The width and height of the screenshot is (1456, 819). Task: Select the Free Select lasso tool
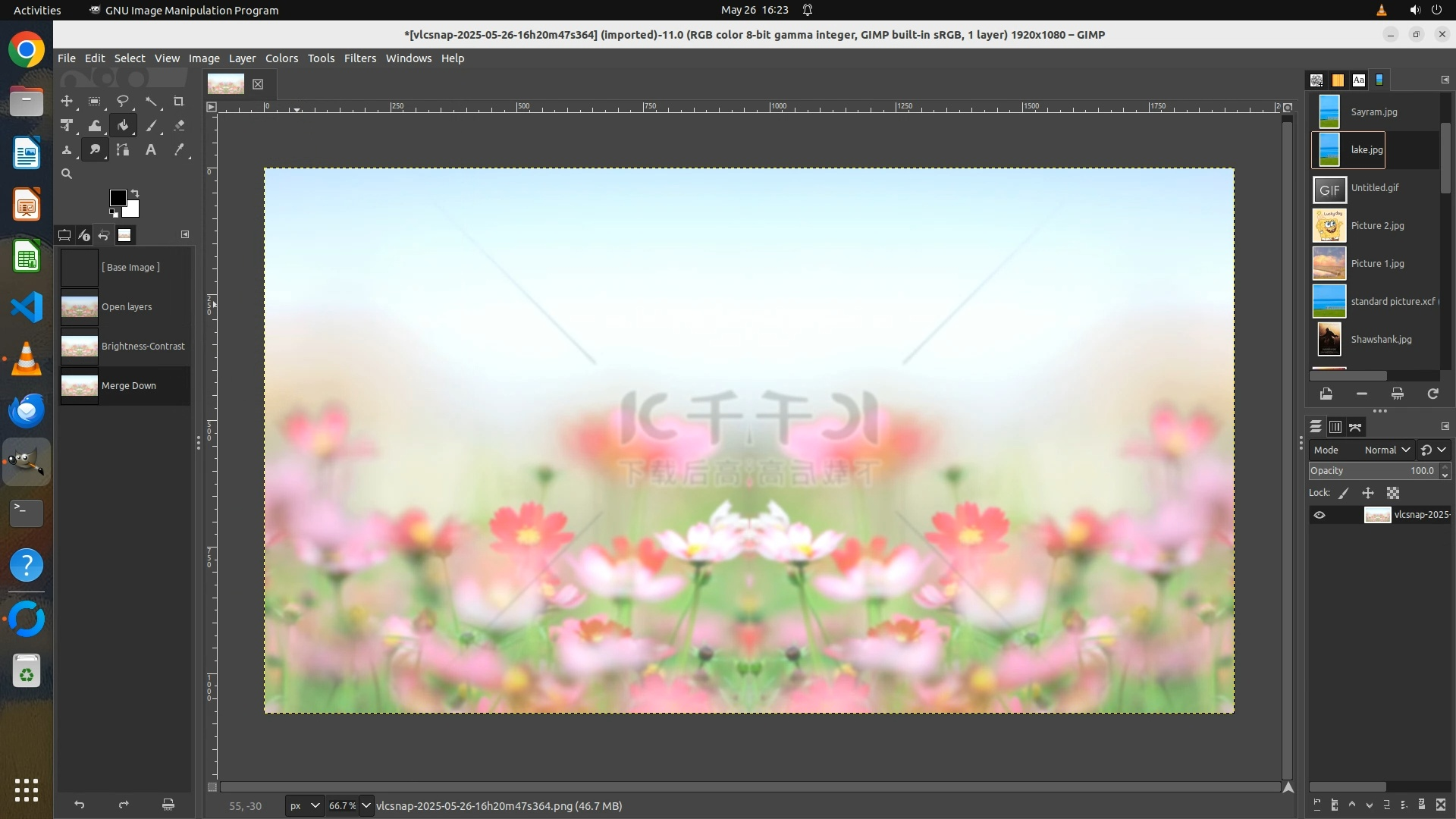(x=123, y=101)
